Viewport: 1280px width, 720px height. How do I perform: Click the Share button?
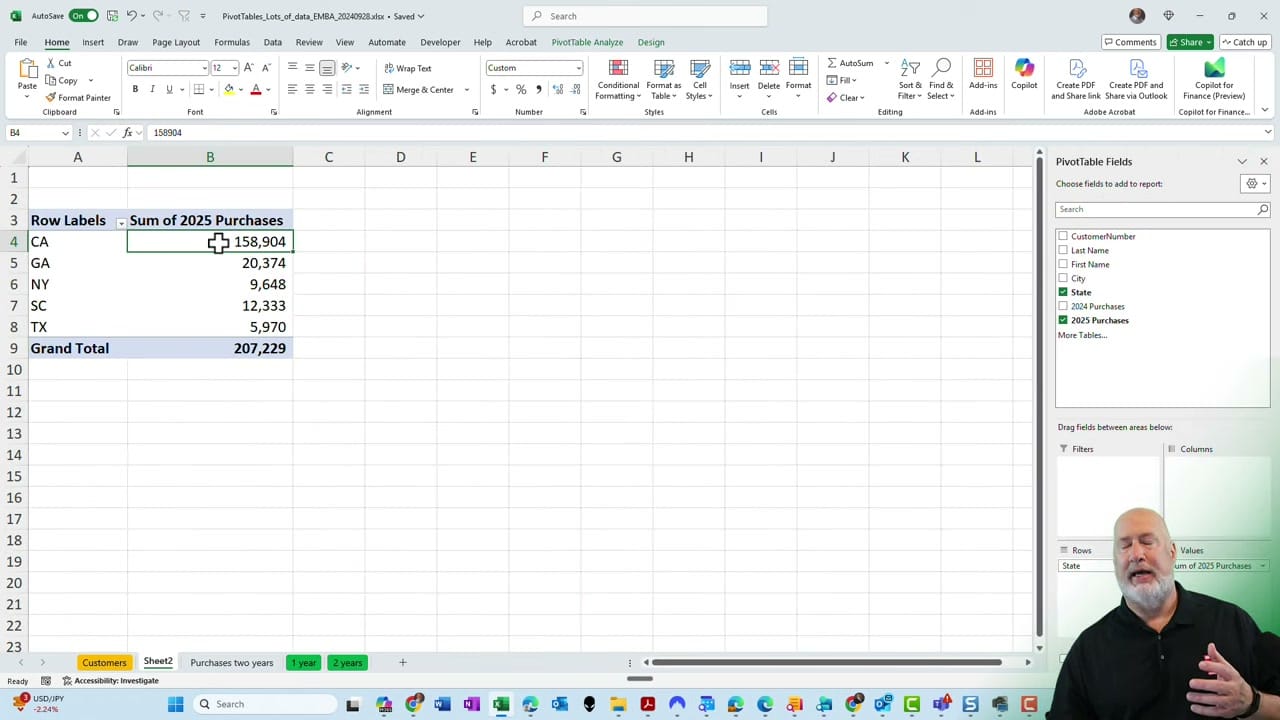pos(1188,42)
